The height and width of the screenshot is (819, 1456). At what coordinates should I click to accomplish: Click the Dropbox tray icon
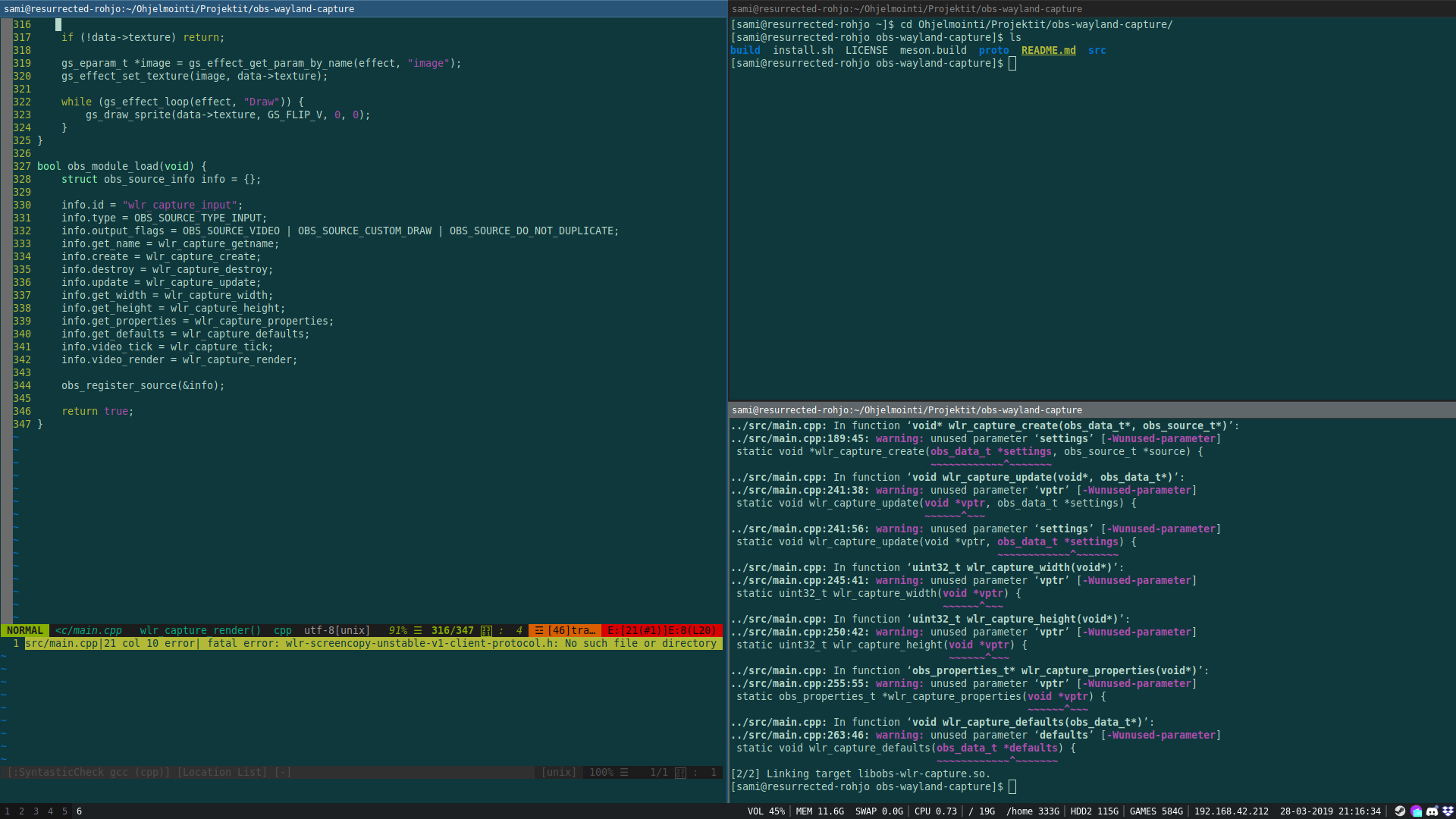pos(1449,811)
